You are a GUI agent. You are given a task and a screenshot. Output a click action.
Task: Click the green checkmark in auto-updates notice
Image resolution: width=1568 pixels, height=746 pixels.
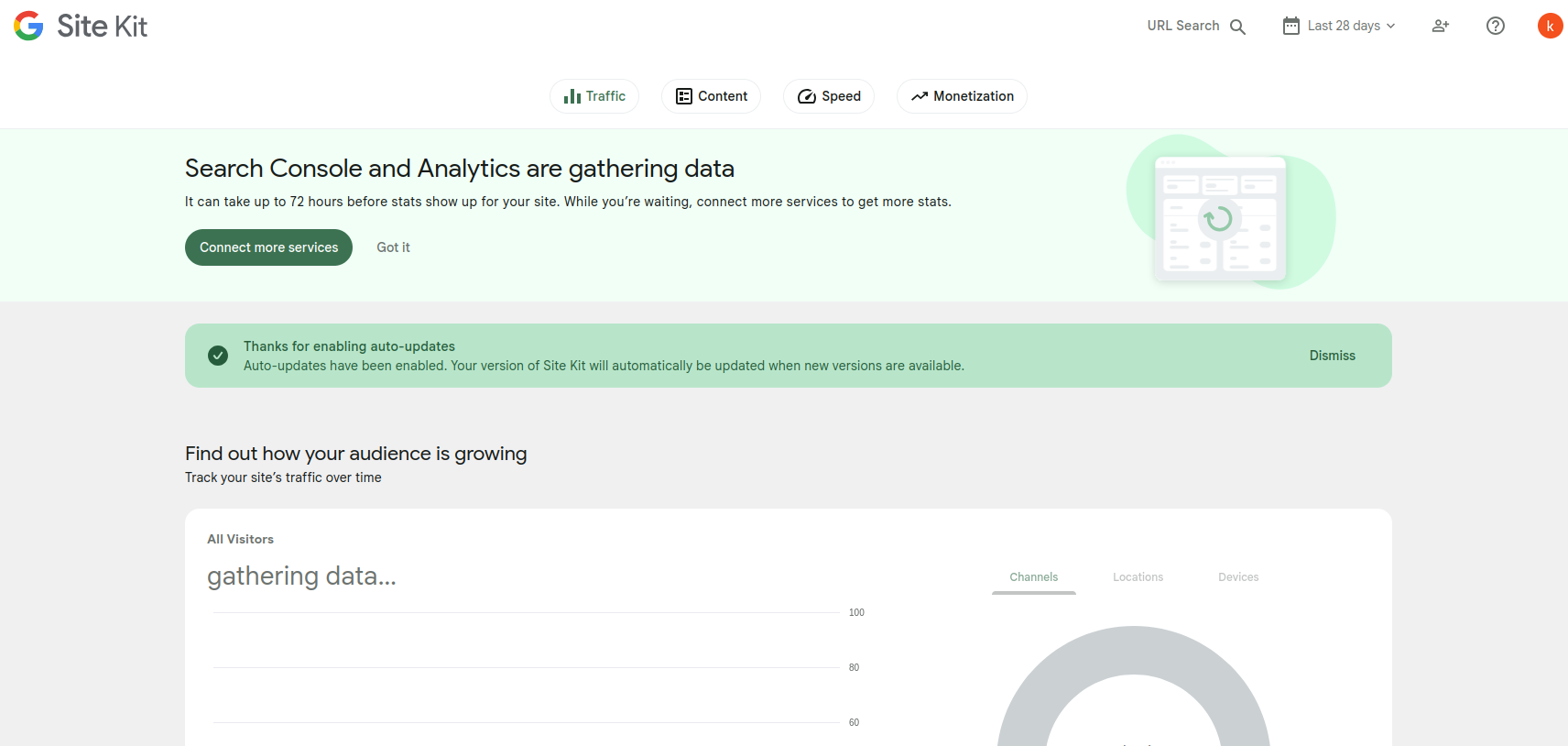(x=218, y=356)
